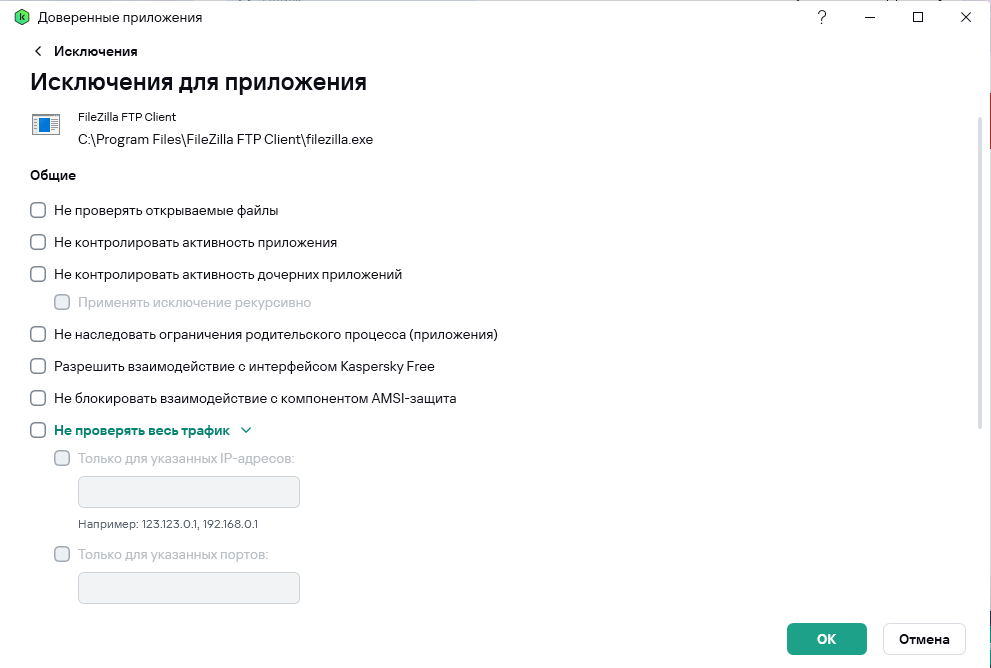Expand the 'Не проверять весь трафик' dropdown chevron
The image size is (991, 668).
point(246,430)
